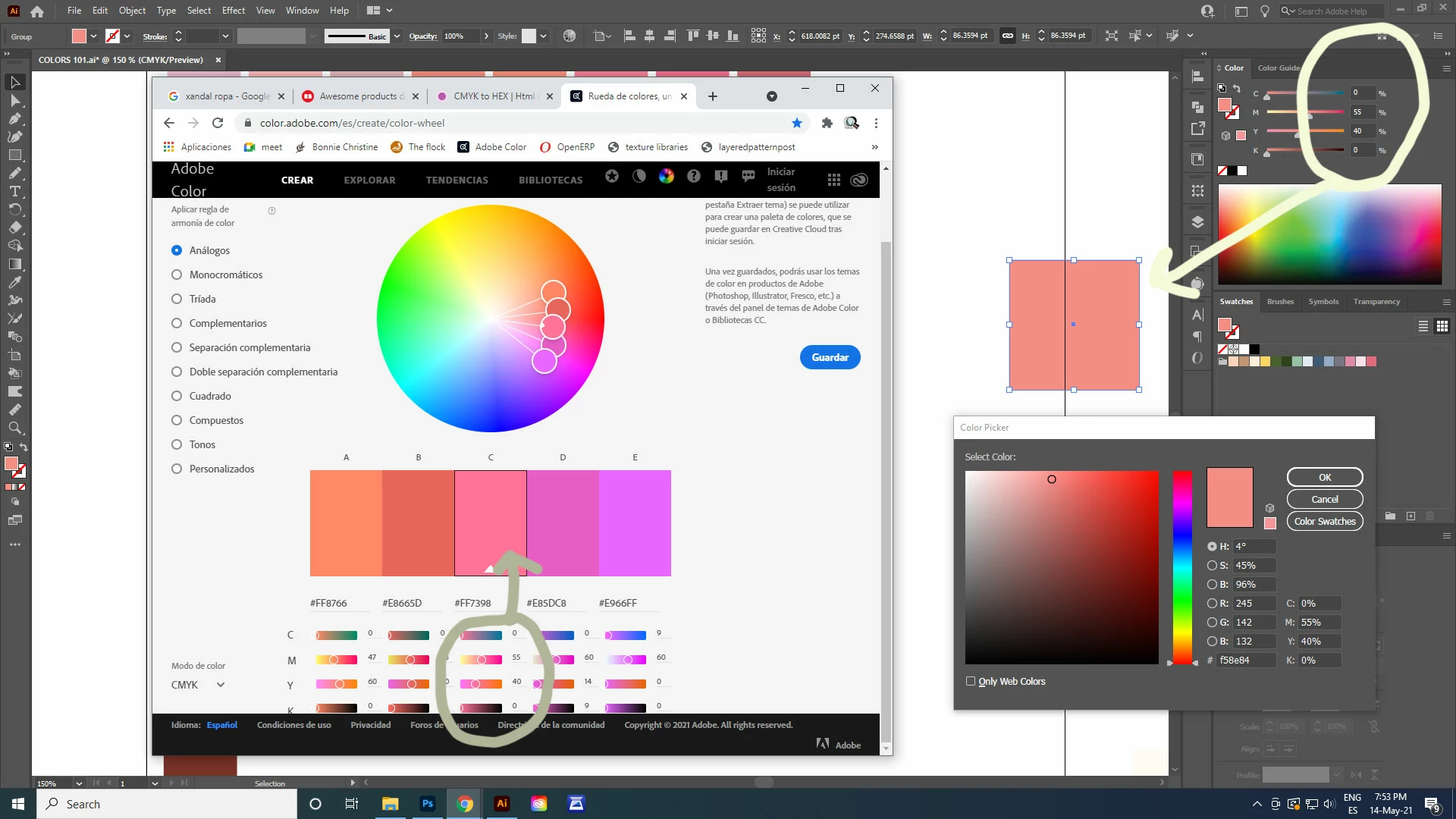Click the Guardar button
Image resolution: width=1456 pixels, height=819 pixels.
click(x=830, y=357)
